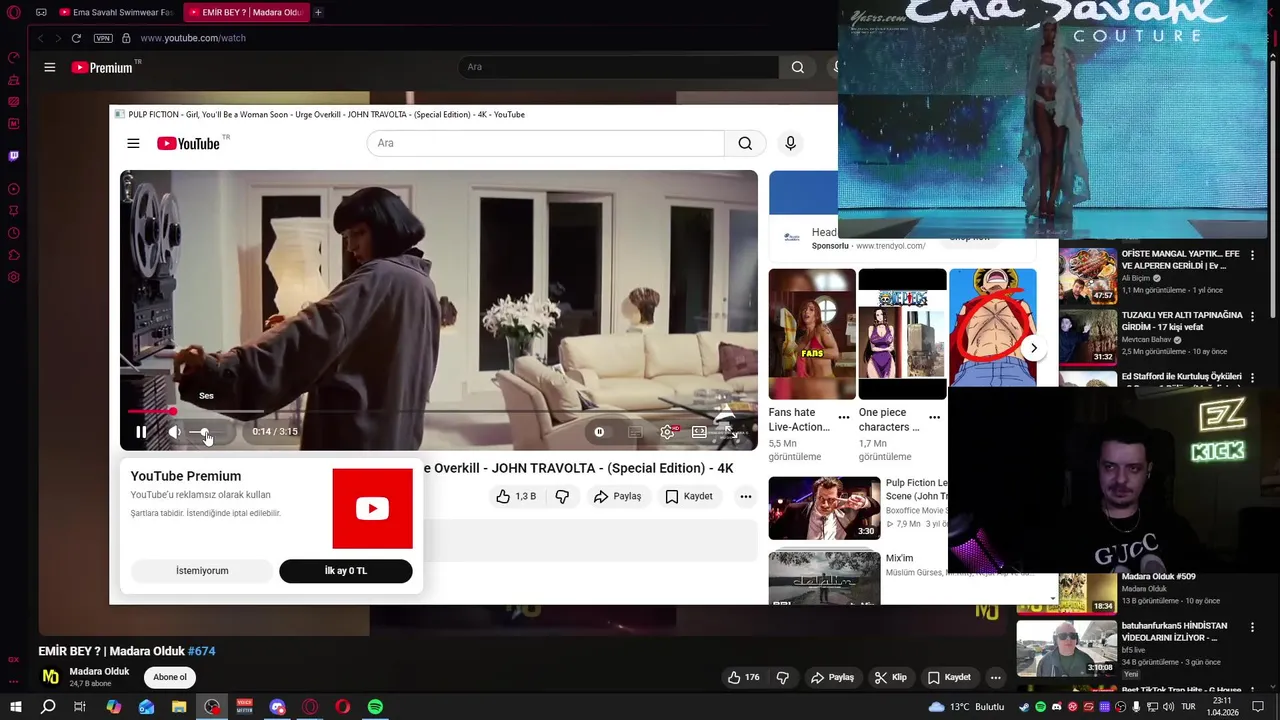Save Madara Olduk video with Kaydet

point(948,677)
